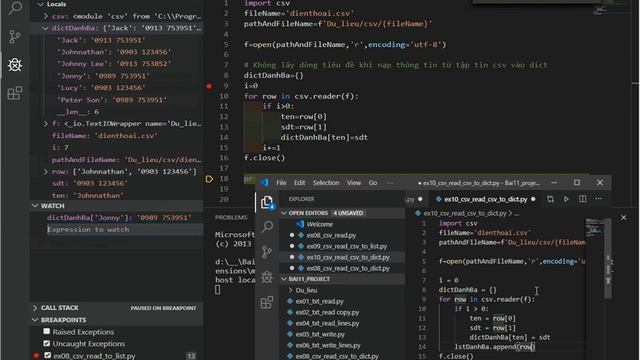This screenshot has height=360, width=640.
Task: Open the Selection menu in front window
Action: 326,183
